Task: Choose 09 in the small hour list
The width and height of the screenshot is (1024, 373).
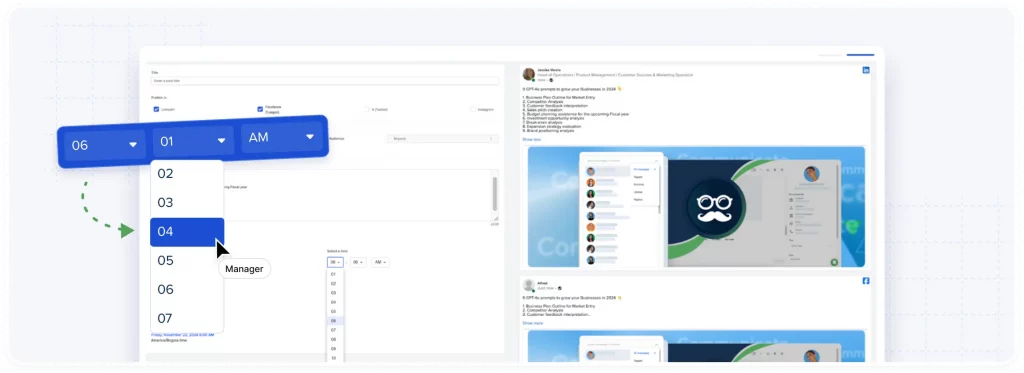Action: (x=335, y=349)
